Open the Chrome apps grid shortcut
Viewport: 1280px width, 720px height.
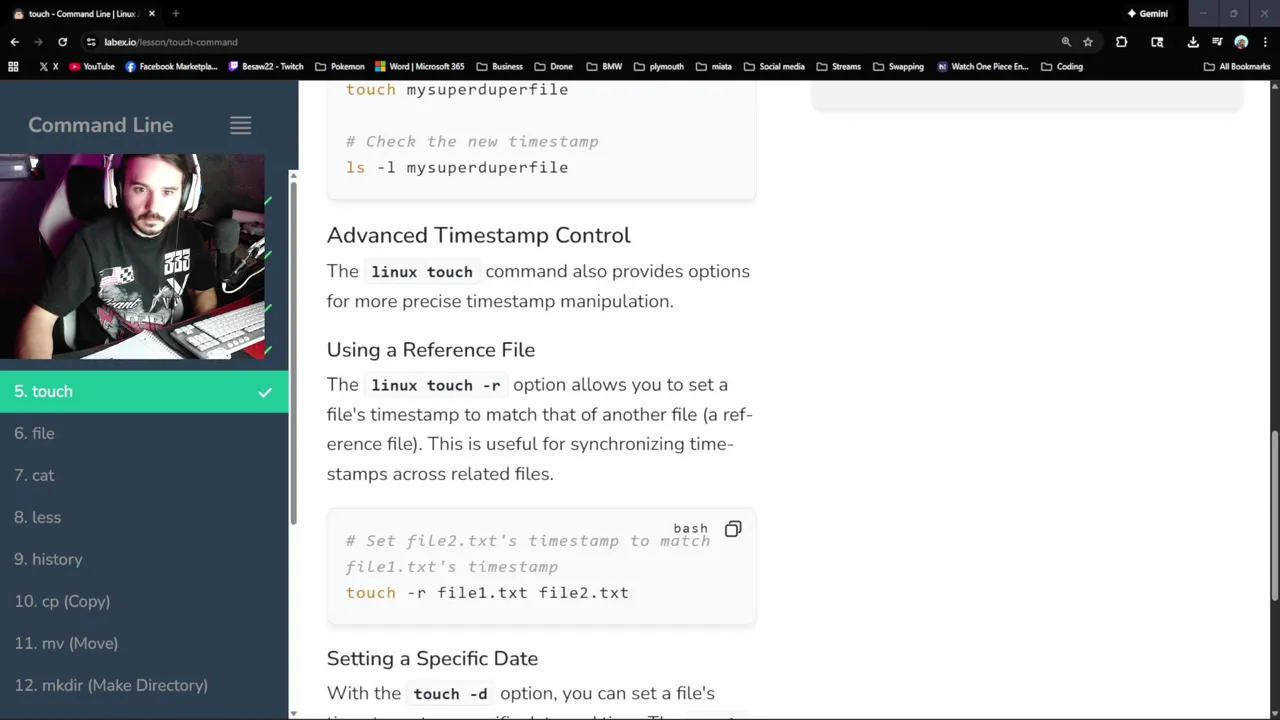click(13, 67)
